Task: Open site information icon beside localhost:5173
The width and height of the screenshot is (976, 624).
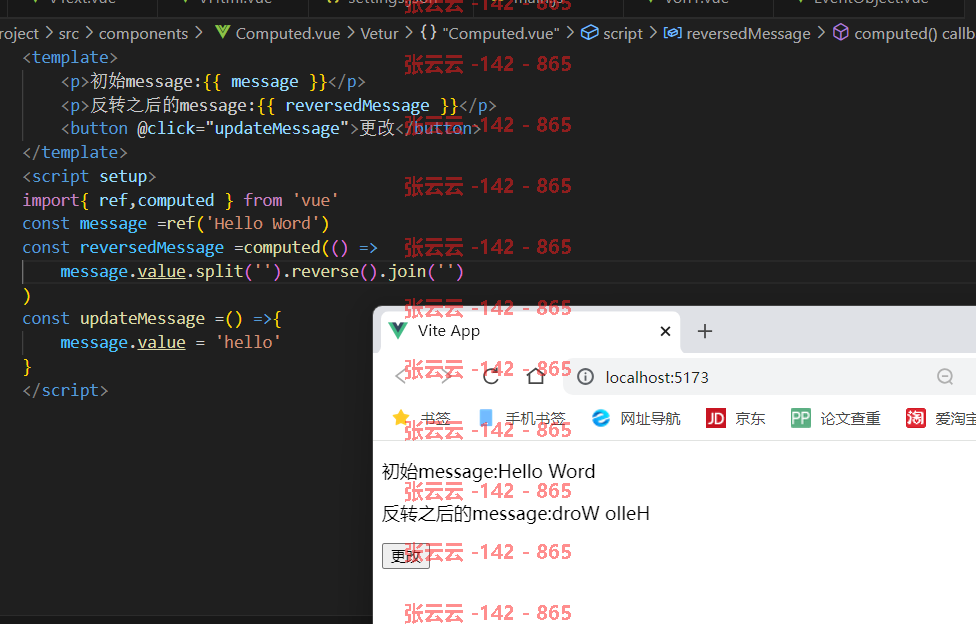Action: 585,377
